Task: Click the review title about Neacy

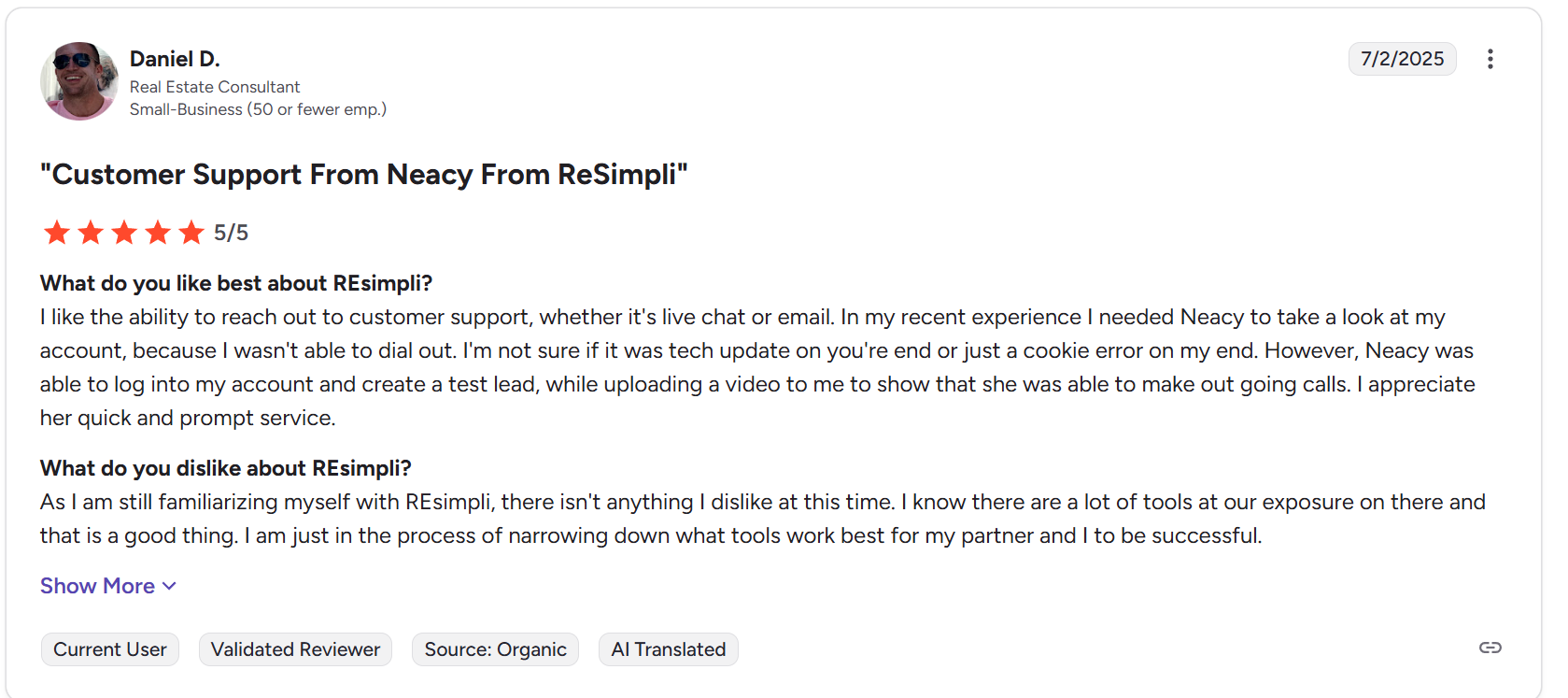Action: (x=363, y=175)
